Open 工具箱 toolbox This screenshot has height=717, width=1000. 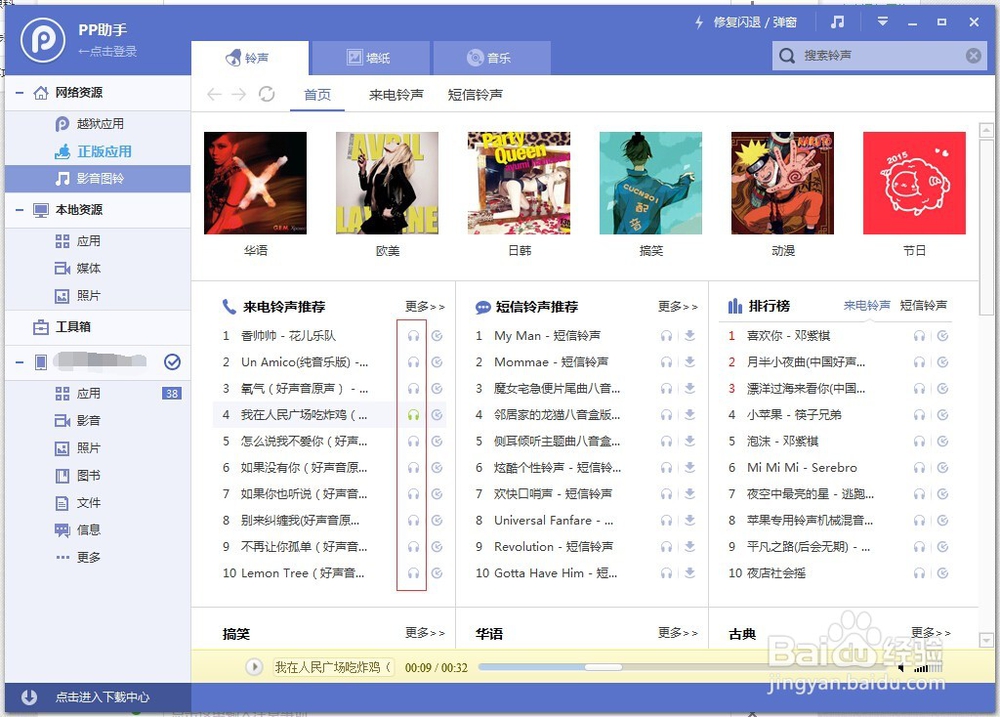(98, 327)
